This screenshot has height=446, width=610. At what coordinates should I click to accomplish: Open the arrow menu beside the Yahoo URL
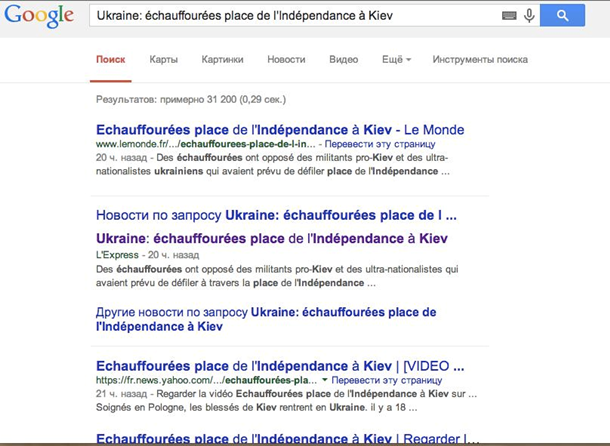point(325,381)
